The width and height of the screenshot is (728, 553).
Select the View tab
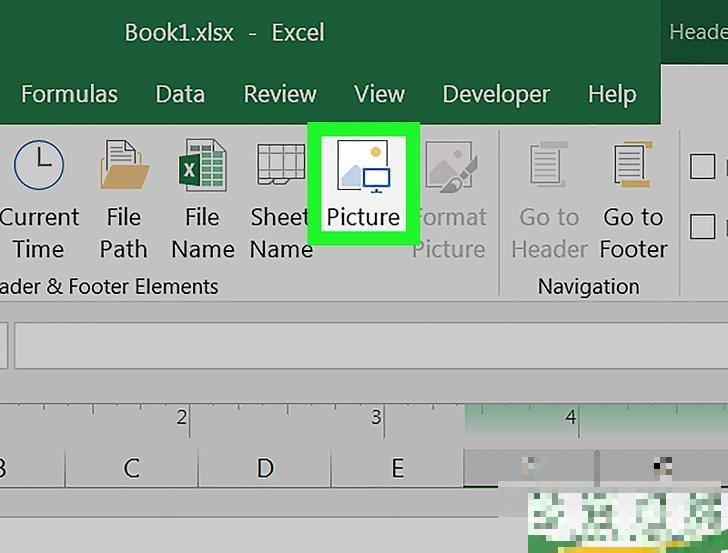[379, 95]
